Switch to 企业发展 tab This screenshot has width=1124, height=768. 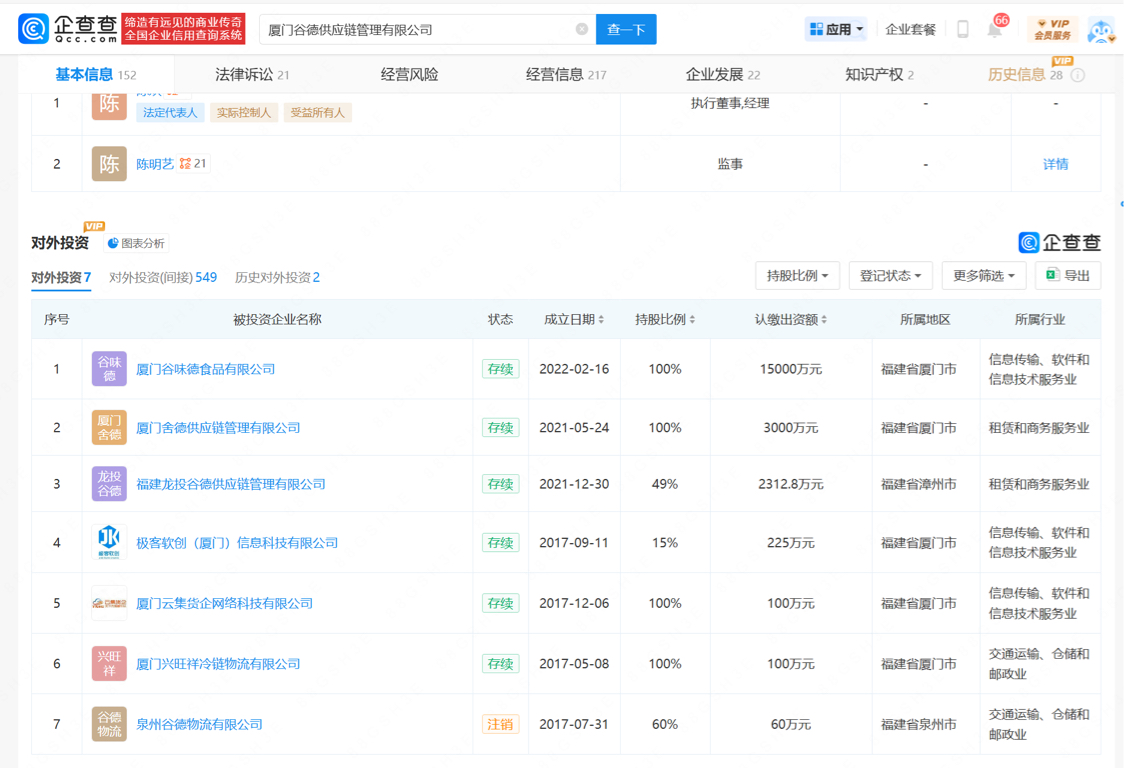[723, 75]
